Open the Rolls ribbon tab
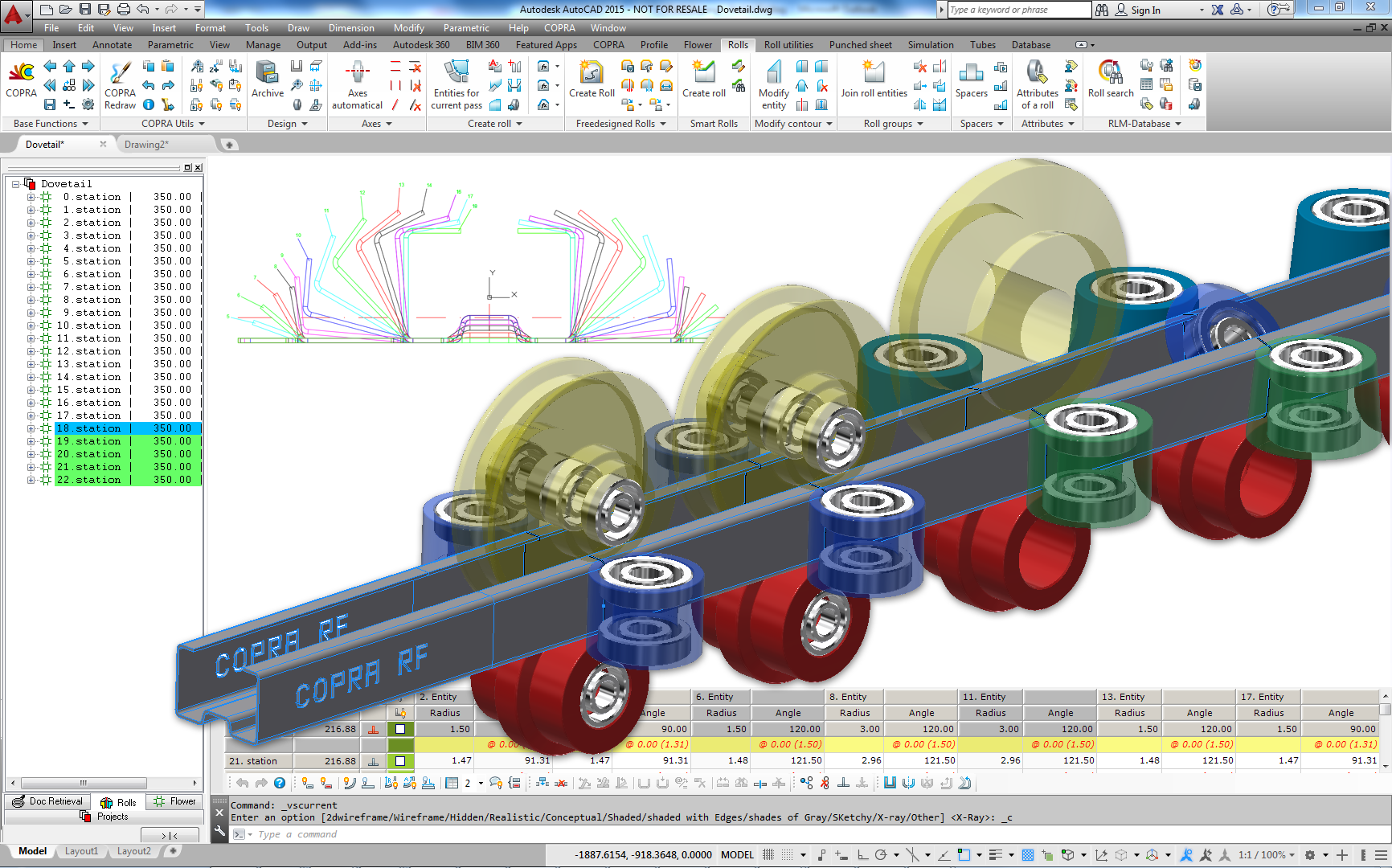This screenshot has height=868, width=1392. 738,45
